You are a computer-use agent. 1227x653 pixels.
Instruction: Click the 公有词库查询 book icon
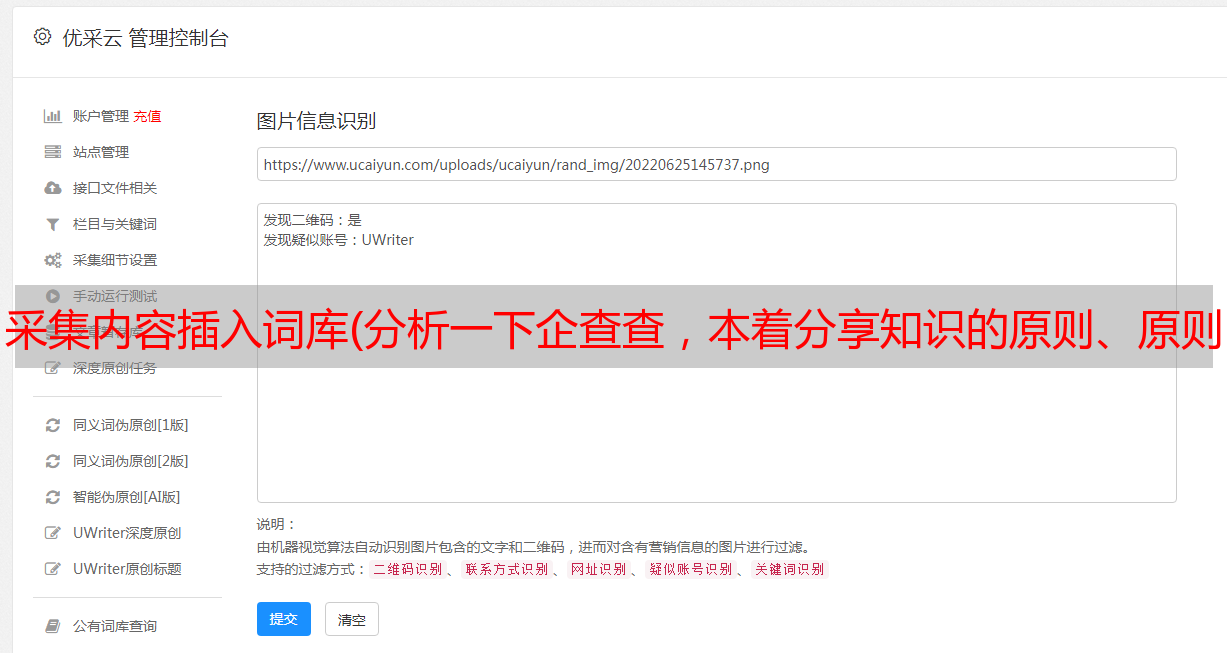pos(53,626)
